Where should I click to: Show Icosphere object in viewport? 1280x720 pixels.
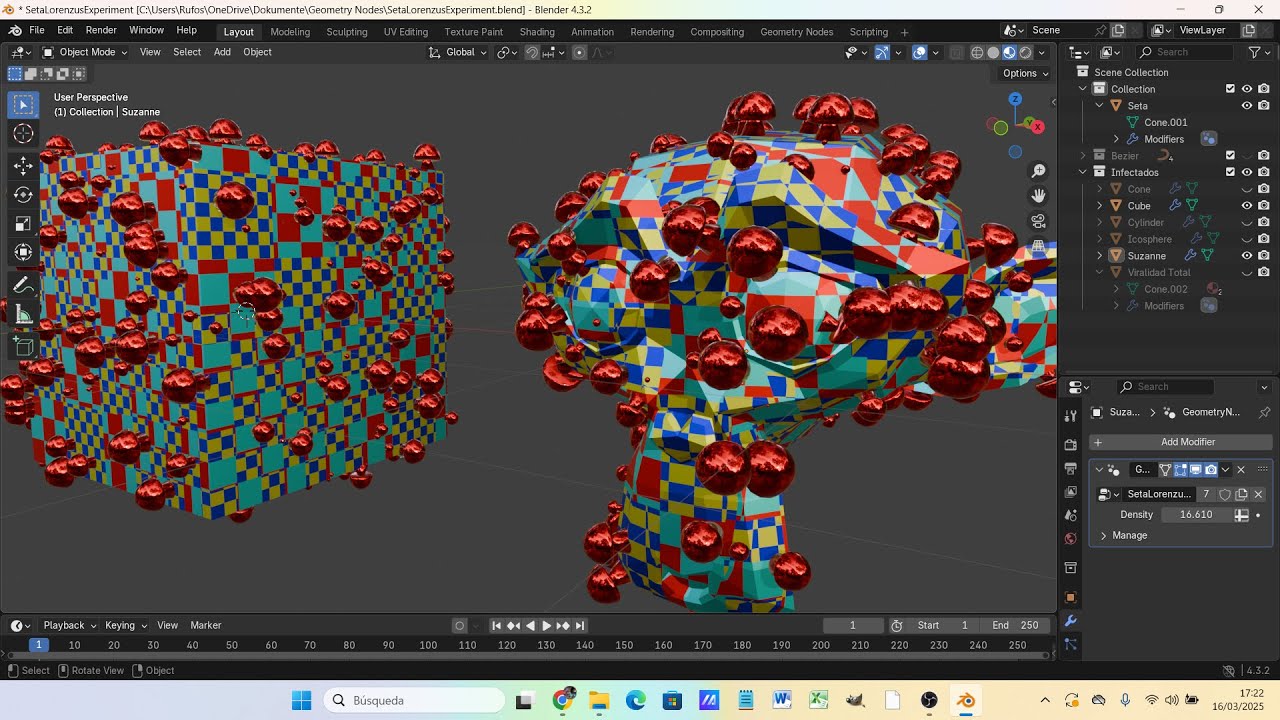(1247, 239)
